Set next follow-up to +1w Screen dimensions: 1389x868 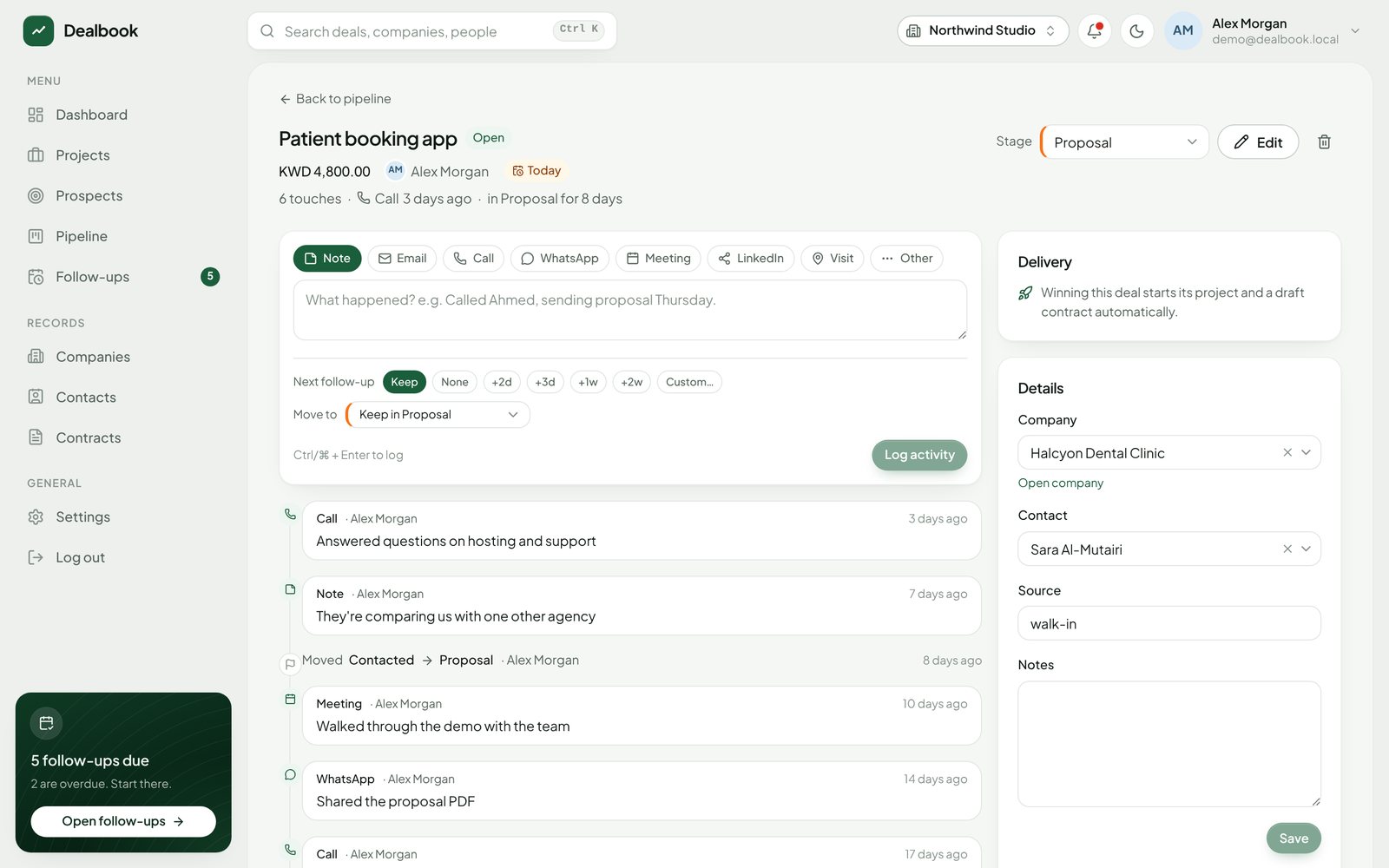tap(588, 382)
